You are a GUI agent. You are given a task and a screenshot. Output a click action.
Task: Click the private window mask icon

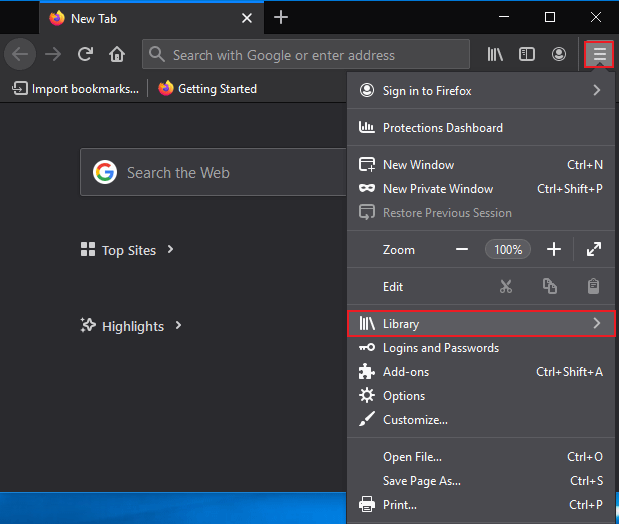point(367,188)
